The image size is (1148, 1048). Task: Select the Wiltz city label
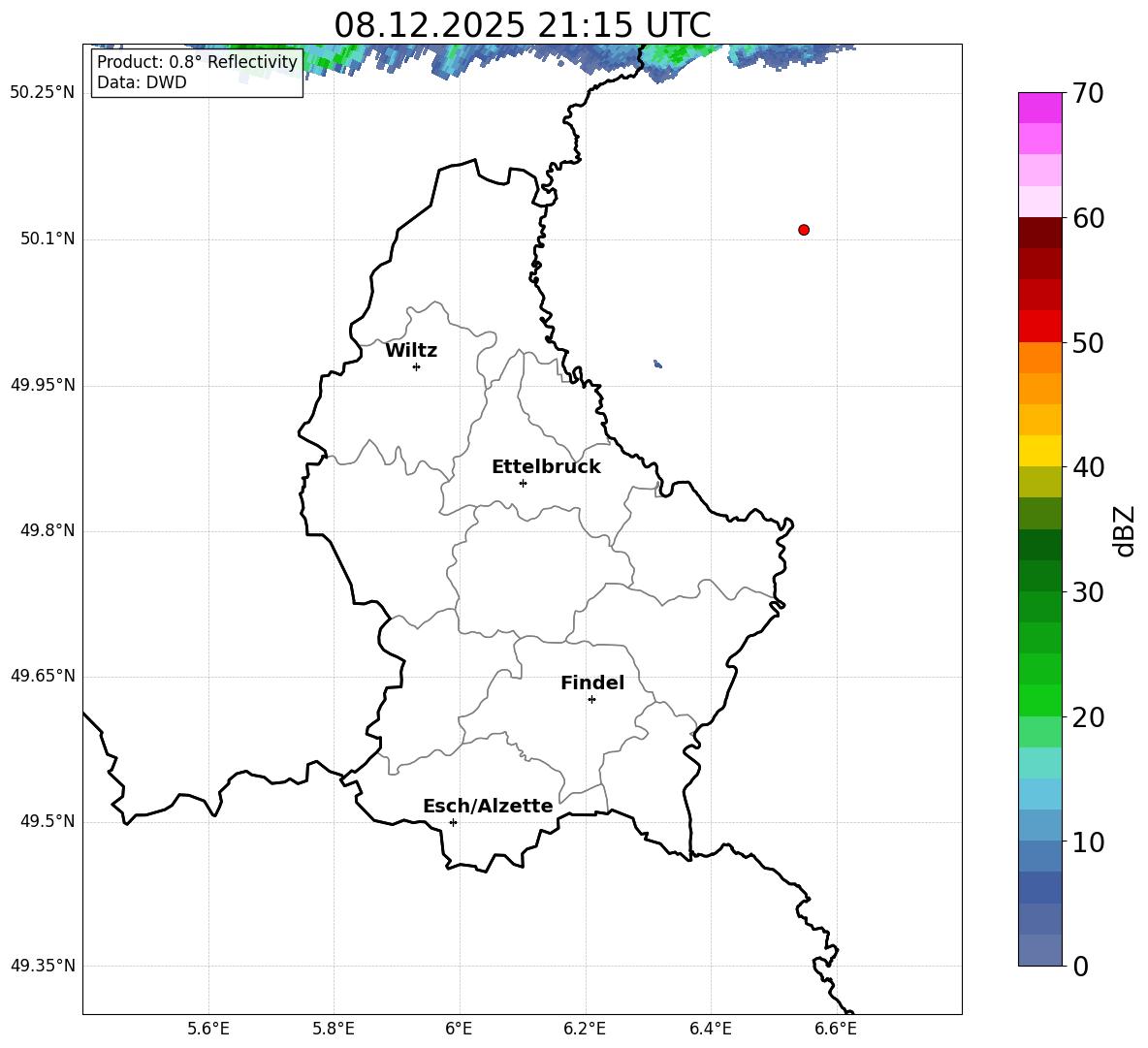click(411, 351)
